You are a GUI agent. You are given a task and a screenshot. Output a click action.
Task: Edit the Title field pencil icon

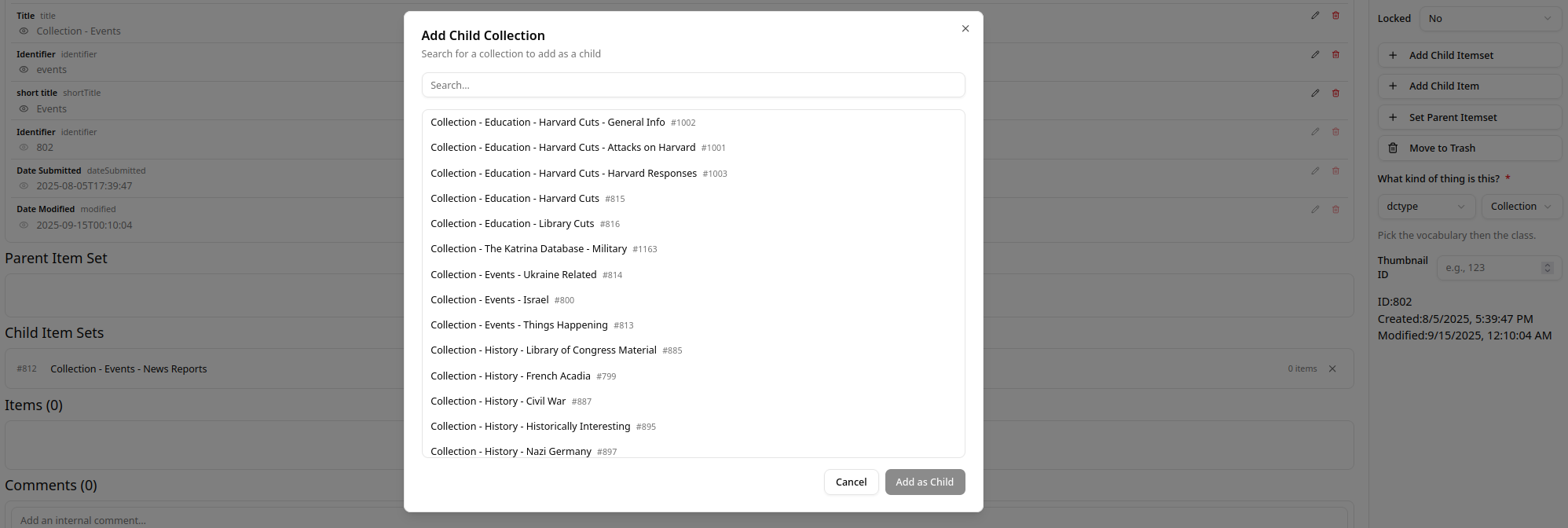click(x=1315, y=16)
